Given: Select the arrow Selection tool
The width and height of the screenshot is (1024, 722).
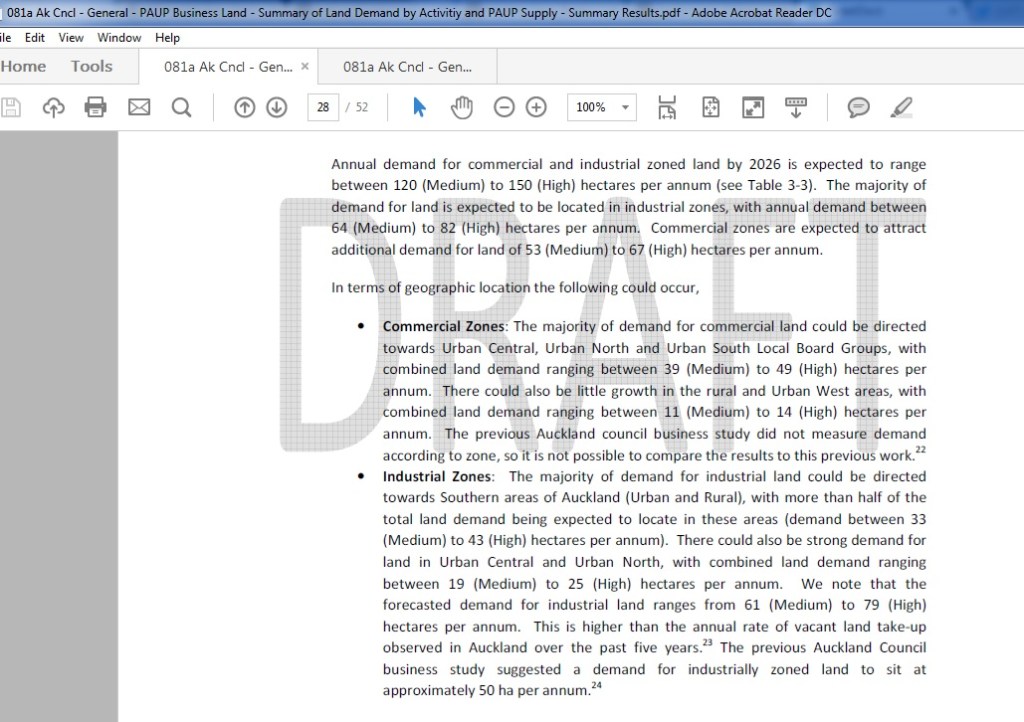Looking at the screenshot, I should coord(418,107).
